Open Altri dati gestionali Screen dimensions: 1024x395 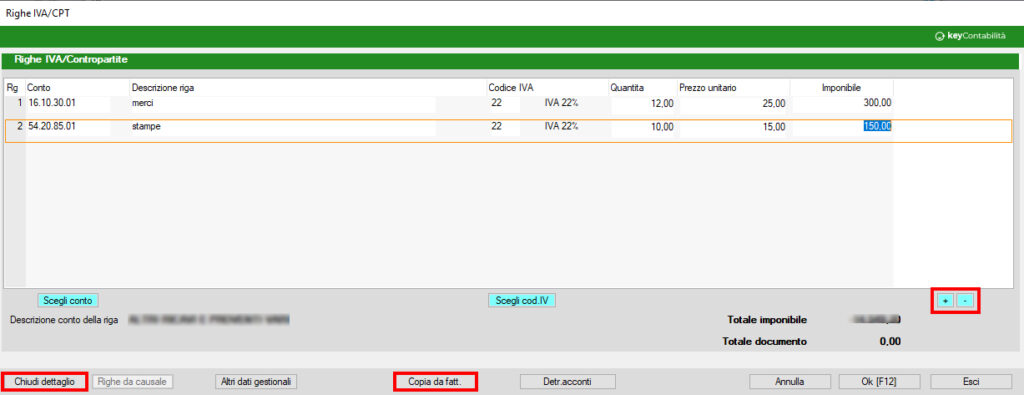click(x=256, y=381)
